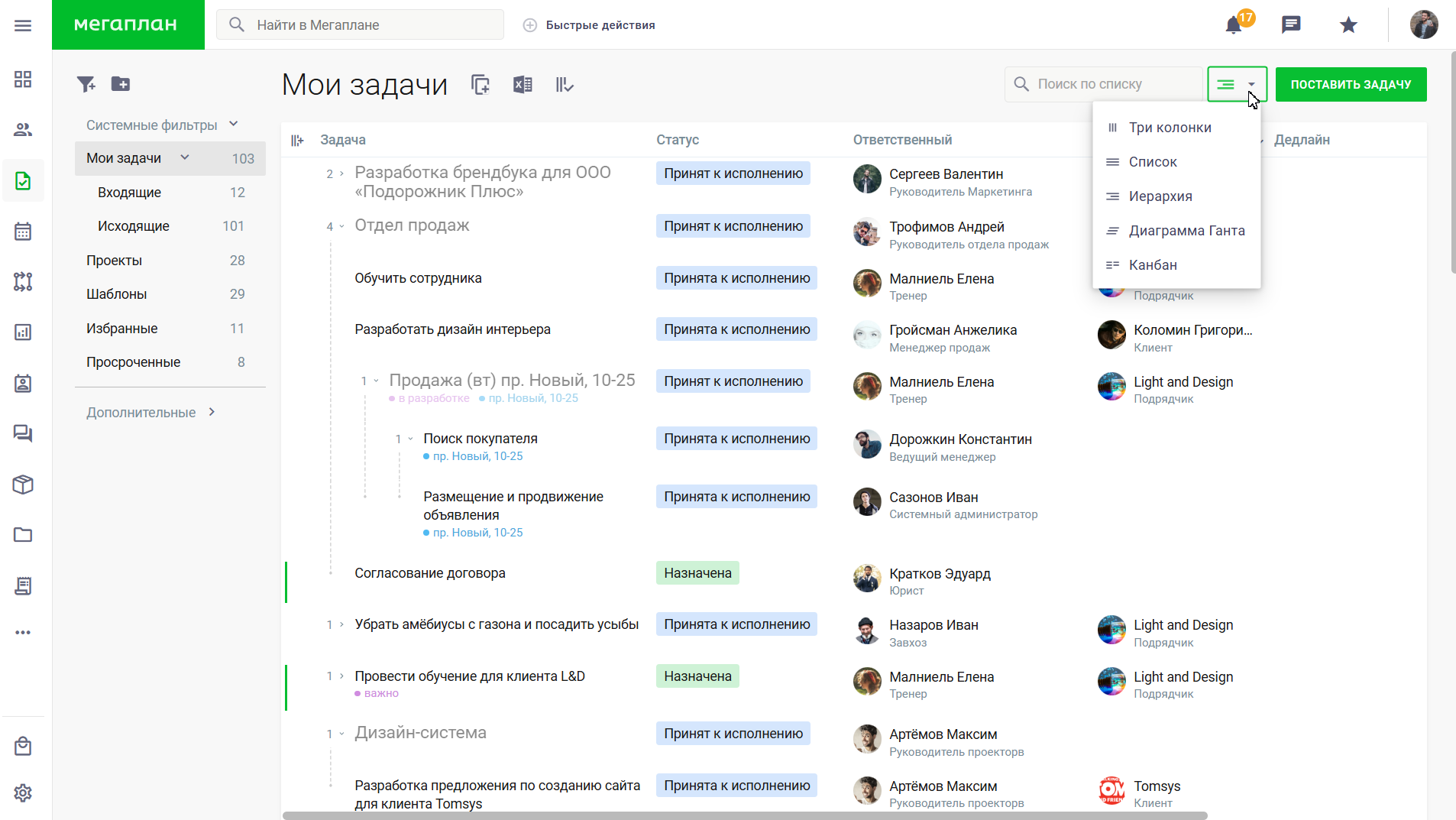Click the mass actions checklist icon

(x=565, y=85)
